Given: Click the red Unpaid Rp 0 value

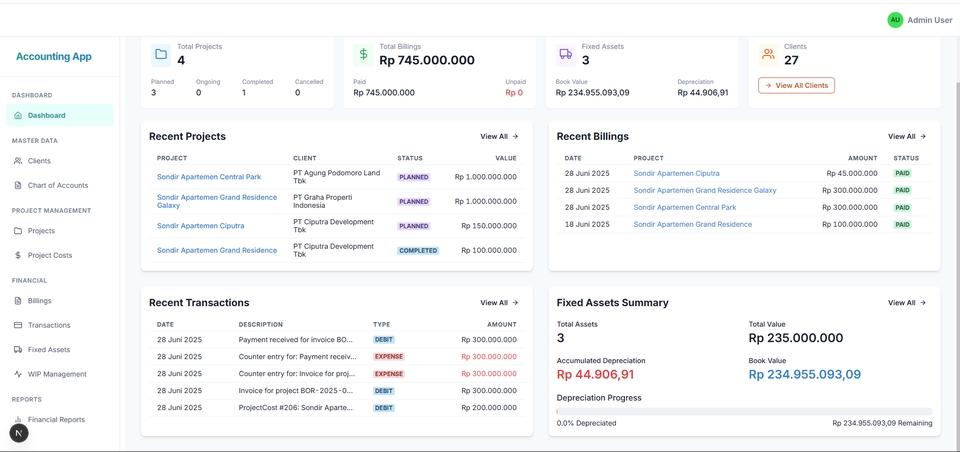Looking at the screenshot, I should 514,93.
